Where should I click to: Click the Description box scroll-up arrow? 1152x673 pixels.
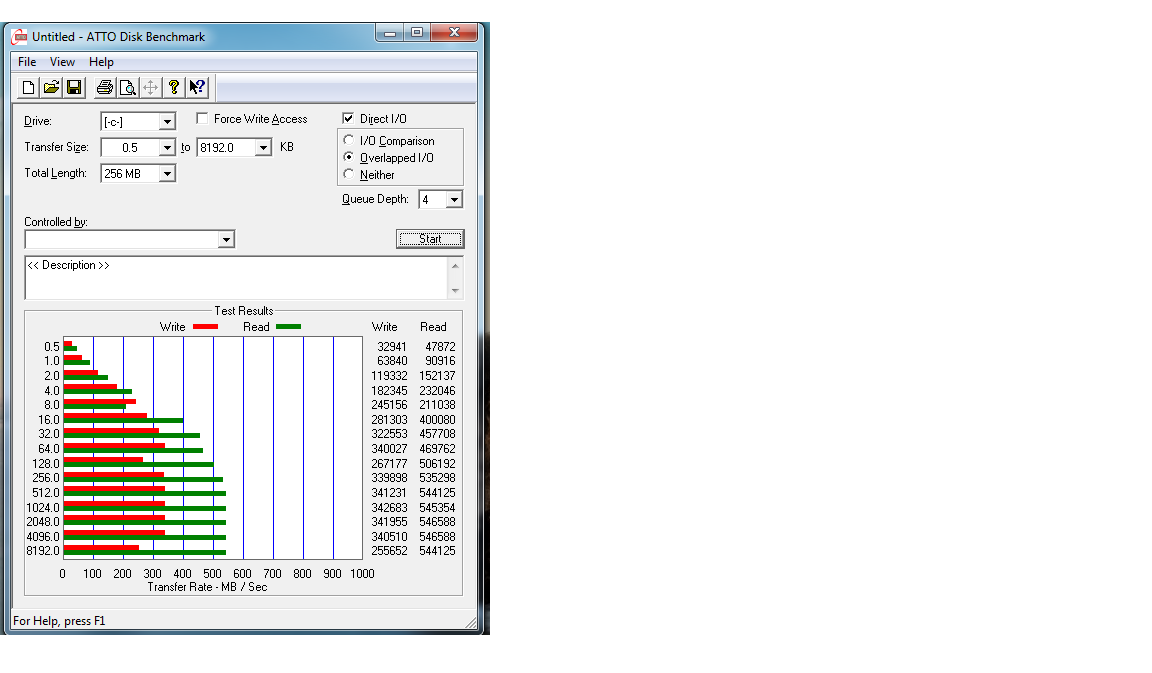pyautogui.click(x=456, y=266)
